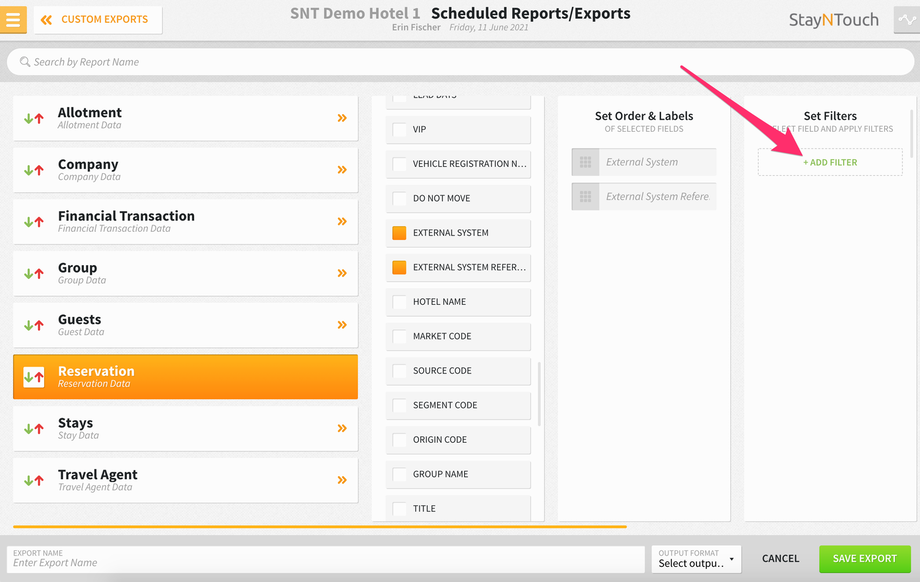Click the Group up-down arrows icon

pyautogui.click(x=33, y=273)
